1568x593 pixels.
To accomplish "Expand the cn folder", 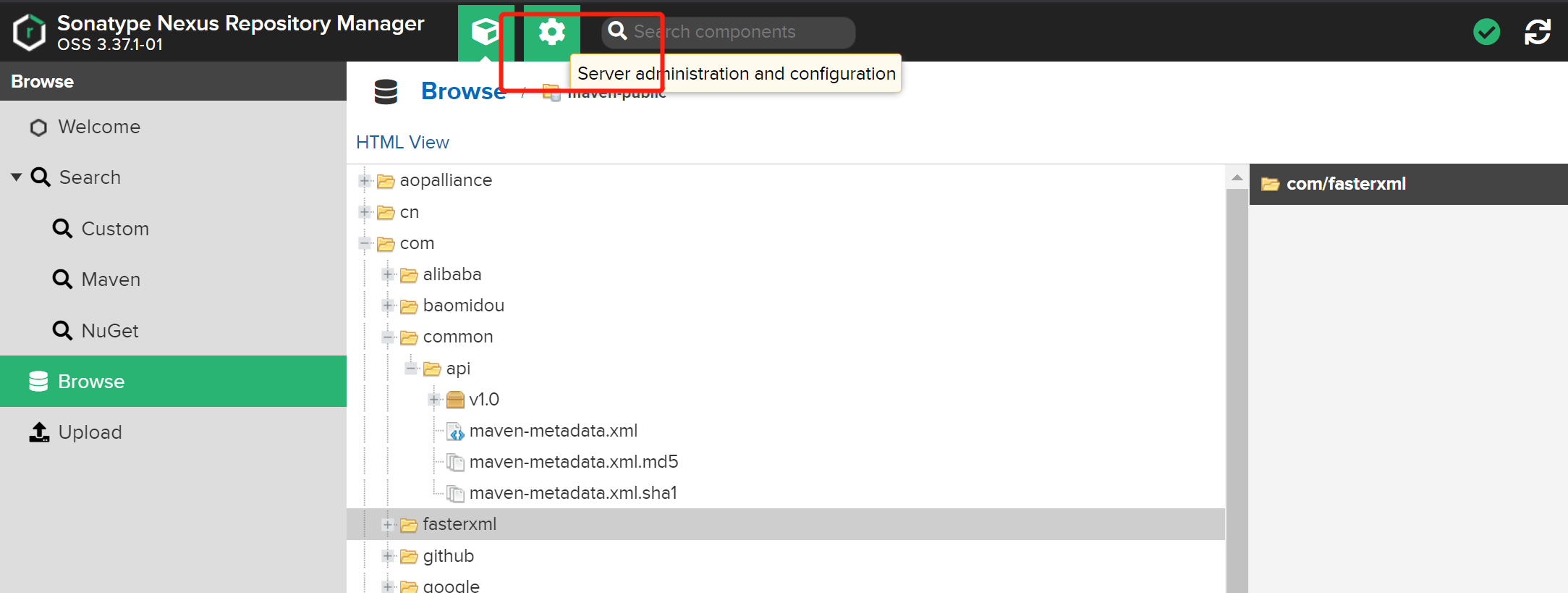I will click(365, 212).
